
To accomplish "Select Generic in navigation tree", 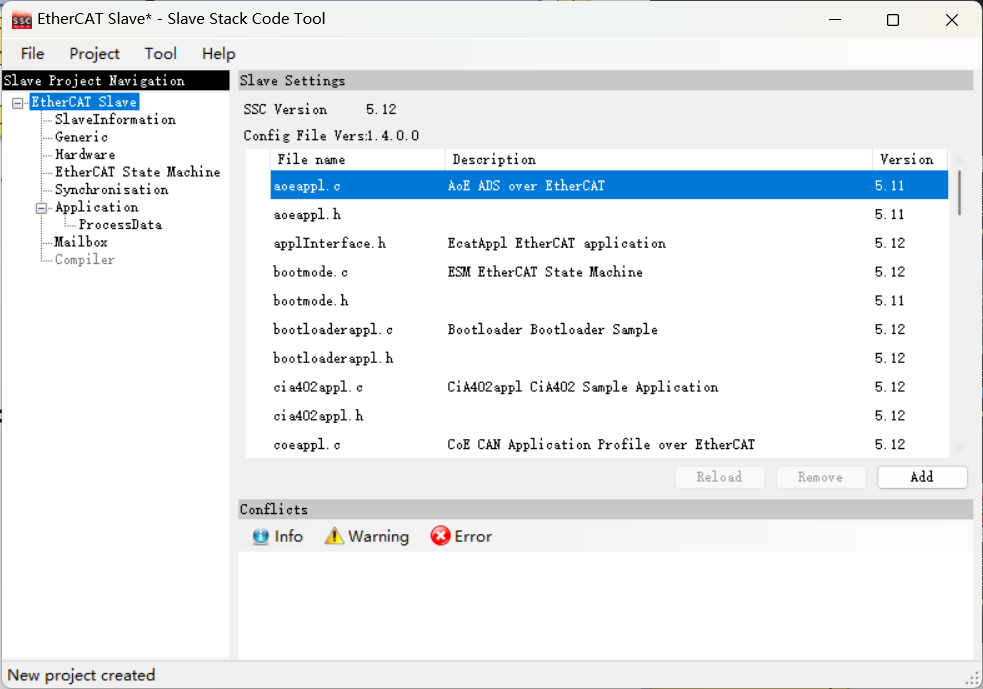I will pos(81,137).
